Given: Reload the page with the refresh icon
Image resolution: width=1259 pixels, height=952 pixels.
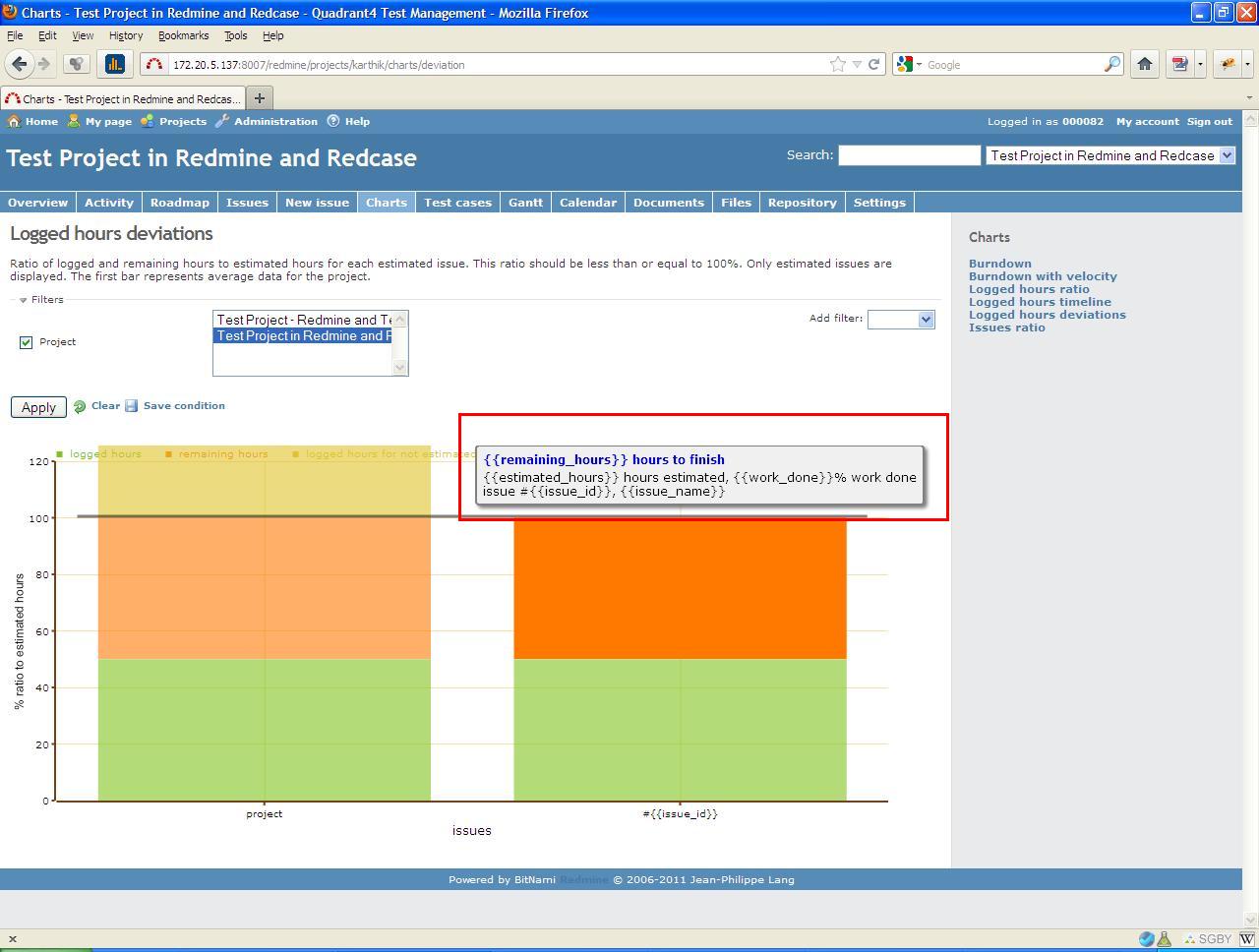Looking at the screenshot, I should tap(873, 64).
